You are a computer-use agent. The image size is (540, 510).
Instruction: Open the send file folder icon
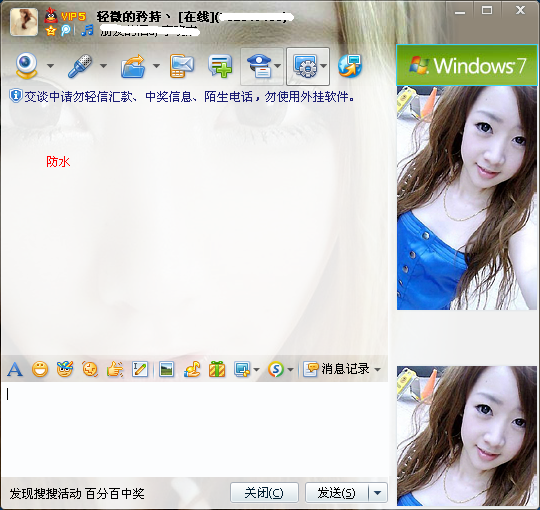point(133,66)
